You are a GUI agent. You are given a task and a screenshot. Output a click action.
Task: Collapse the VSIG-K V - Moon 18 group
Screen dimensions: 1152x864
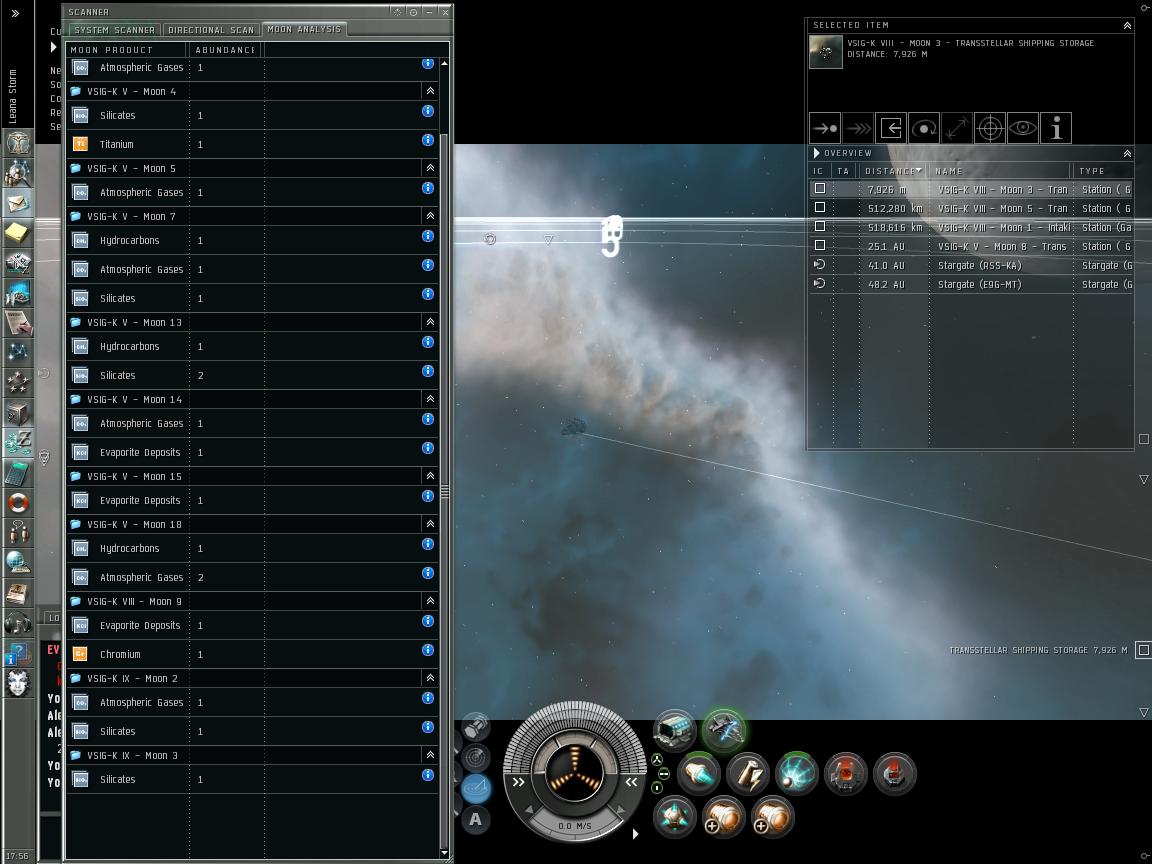(431, 524)
